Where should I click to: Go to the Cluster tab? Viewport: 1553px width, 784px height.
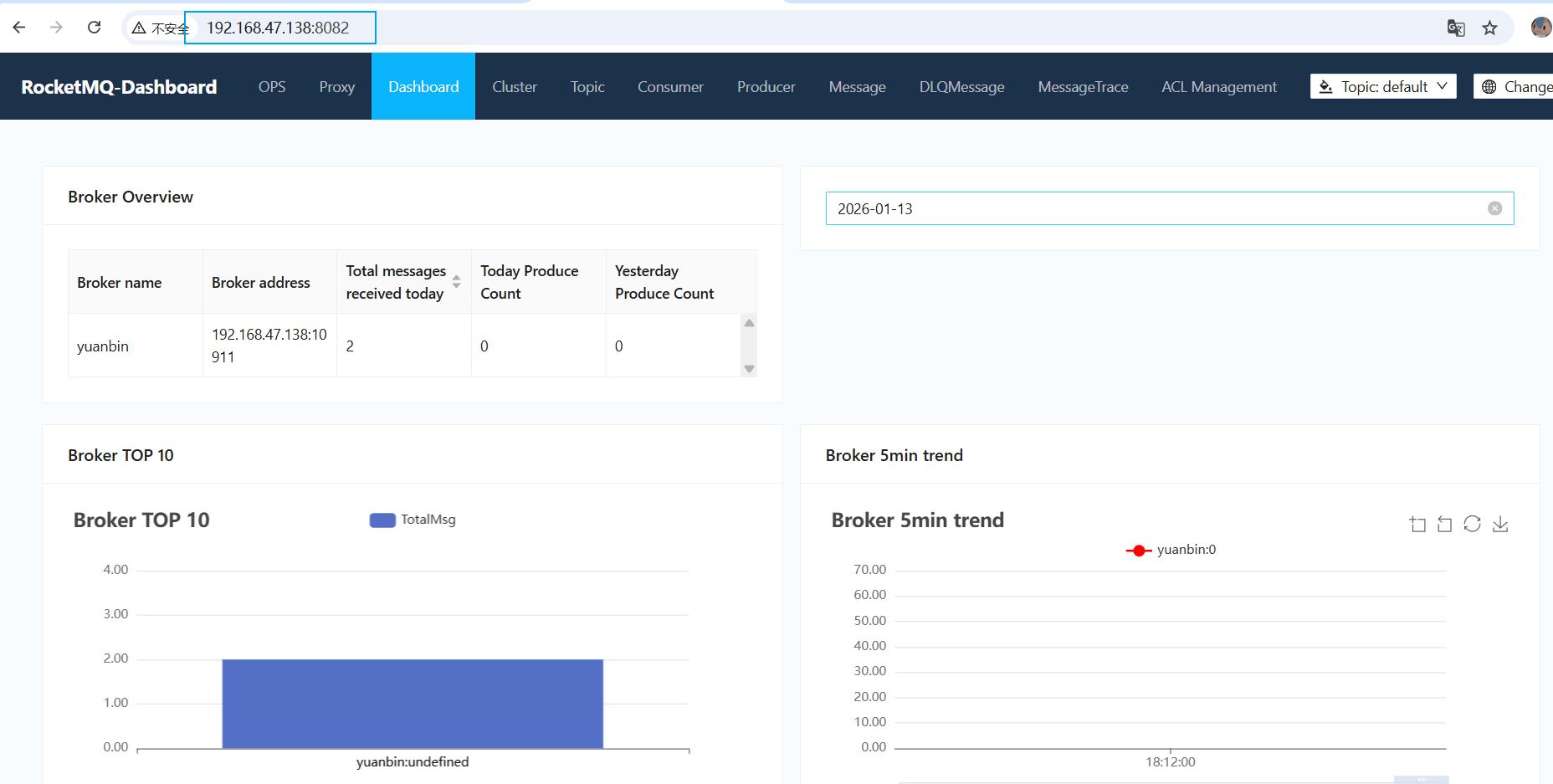(515, 87)
